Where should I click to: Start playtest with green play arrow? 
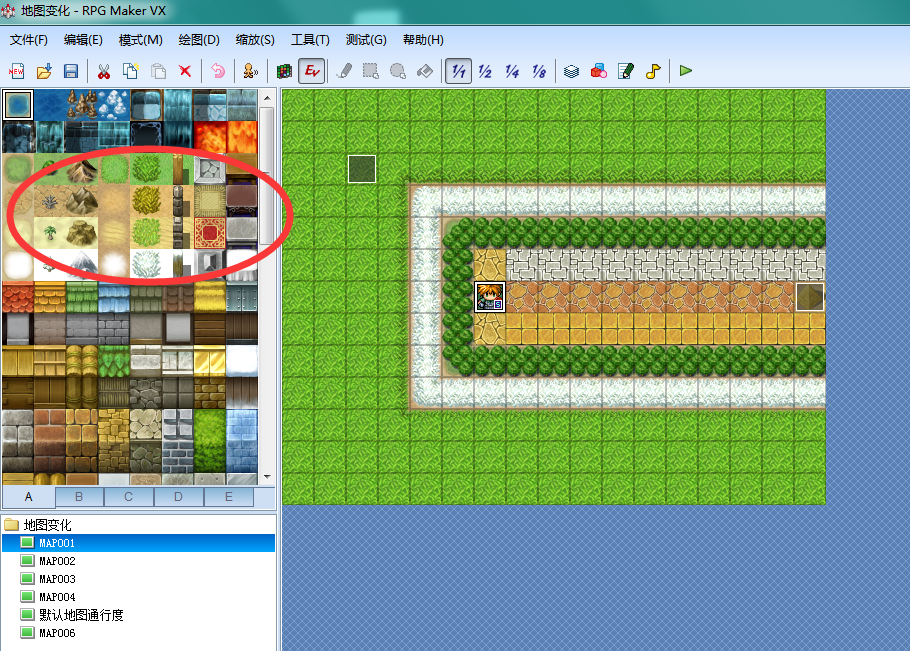686,71
